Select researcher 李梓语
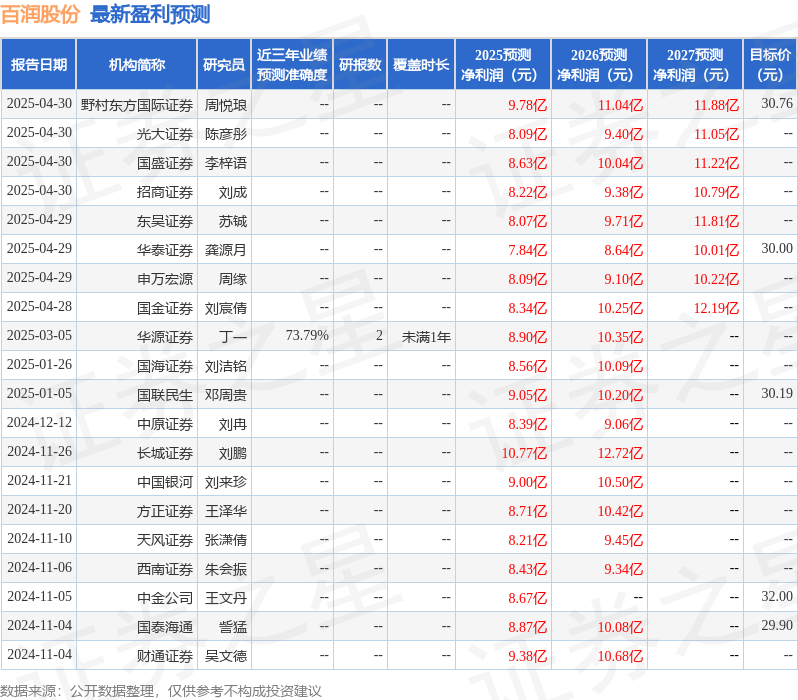The width and height of the screenshot is (798, 700). click(225, 163)
